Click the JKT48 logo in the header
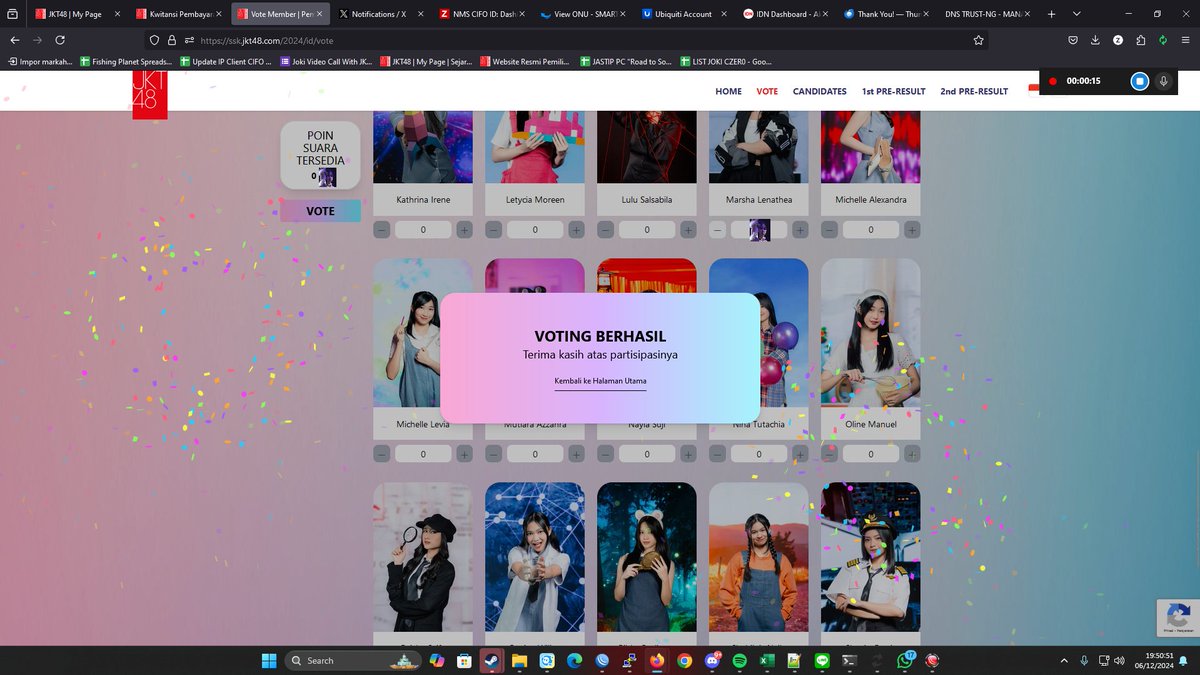1200x675 pixels. click(x=150, y=95)
